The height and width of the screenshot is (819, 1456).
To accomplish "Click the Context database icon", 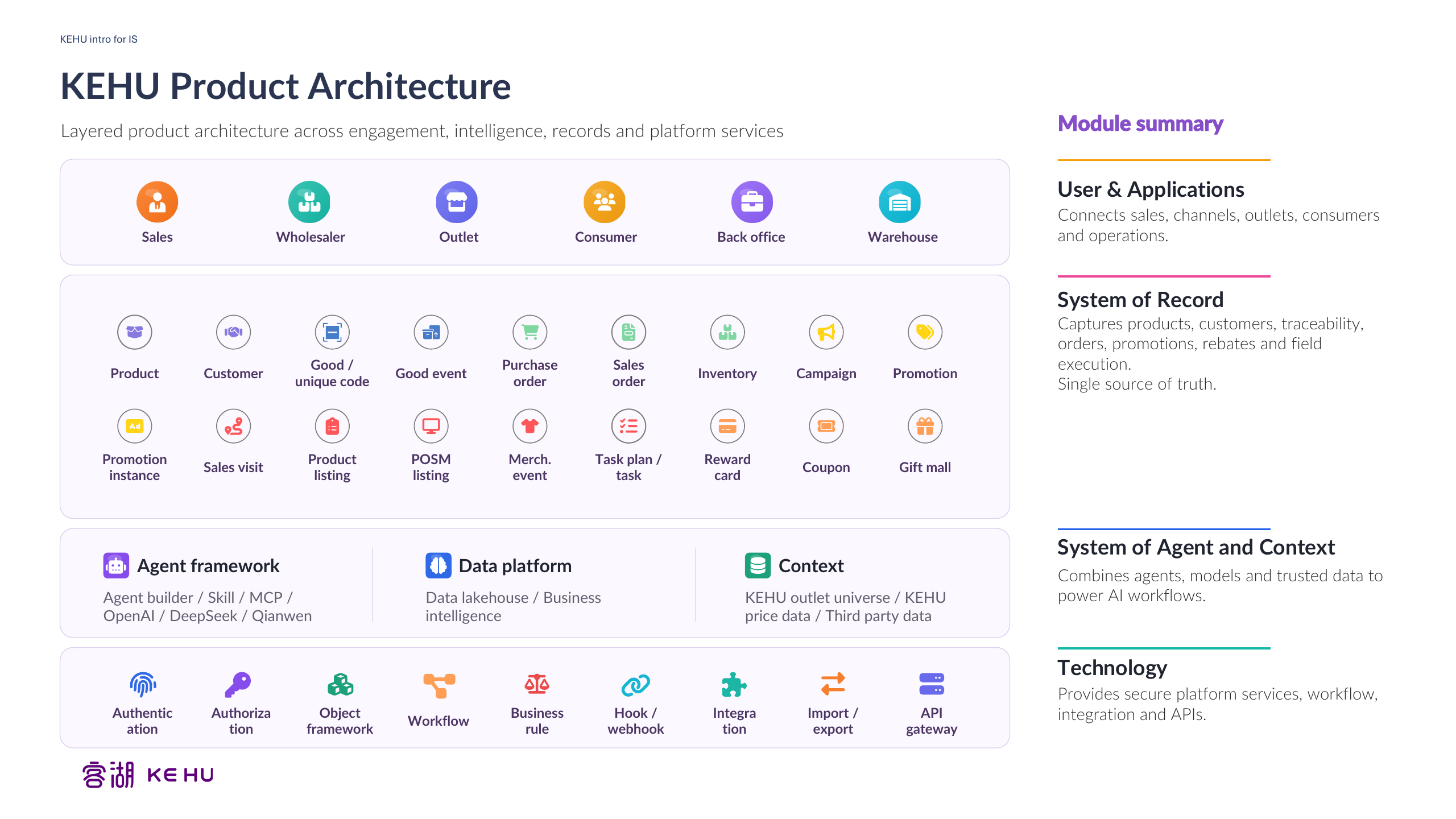I will point(758,566).
